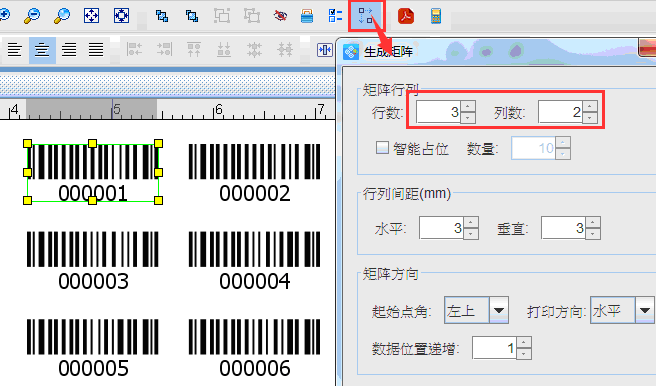Click the center horizontally icon
This screenshot has height=386, width=656.
click(254, 50)
